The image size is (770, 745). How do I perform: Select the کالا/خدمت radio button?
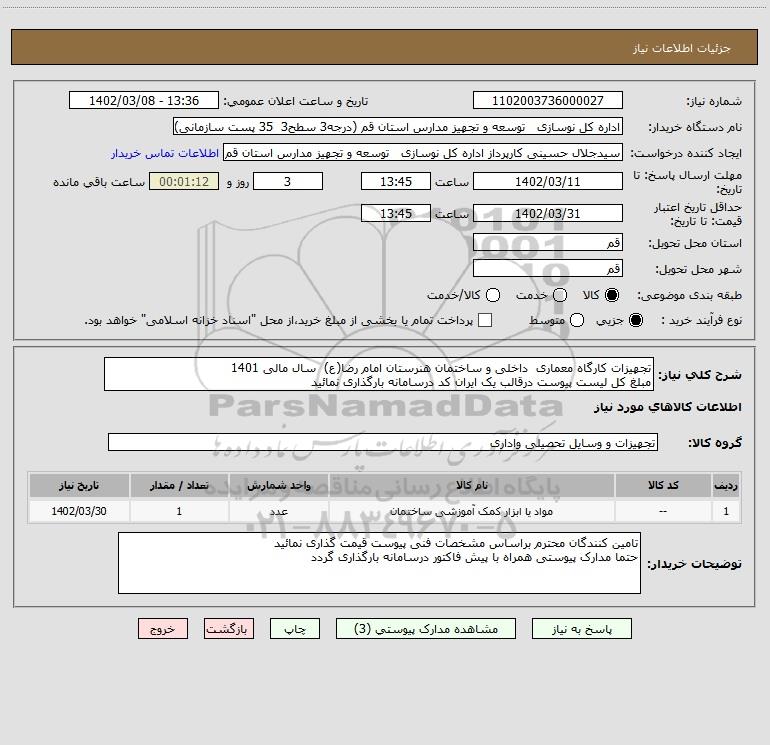pyautogui.click(x=493, y=295)
